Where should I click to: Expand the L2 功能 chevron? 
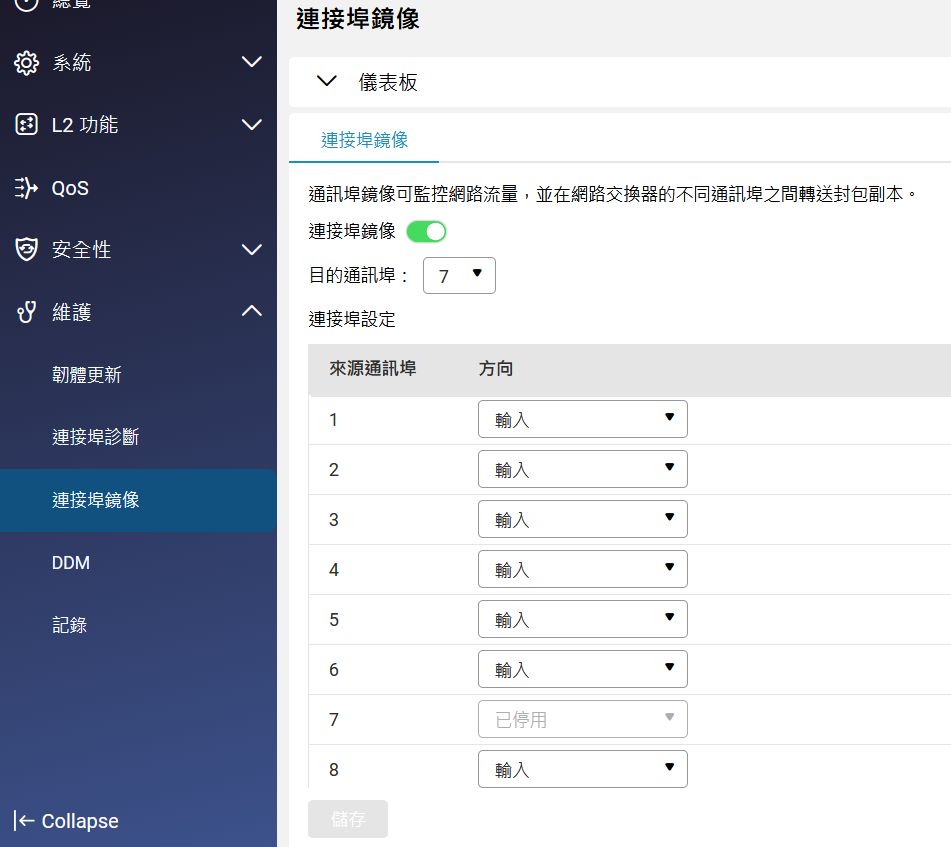pos(252,124)
